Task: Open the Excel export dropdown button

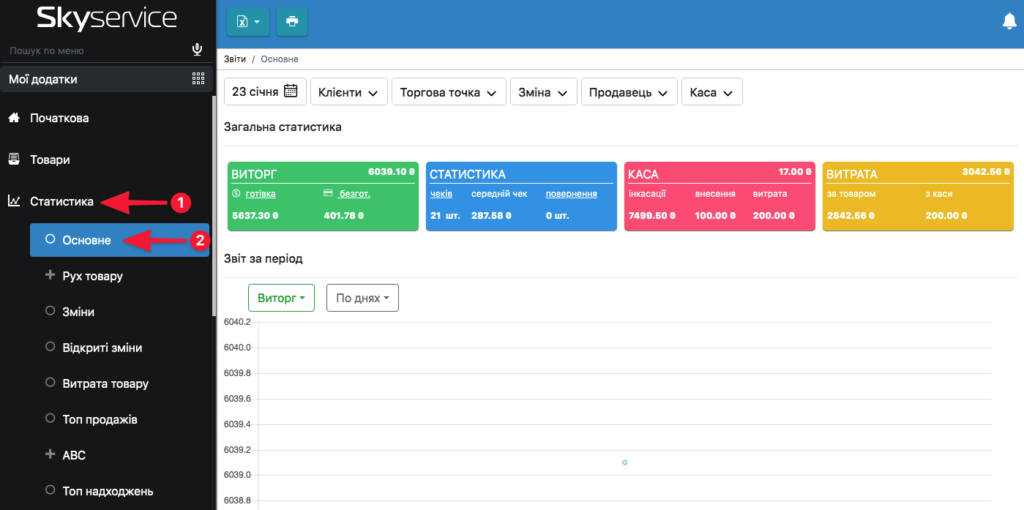Action: (x=248, y=21)
